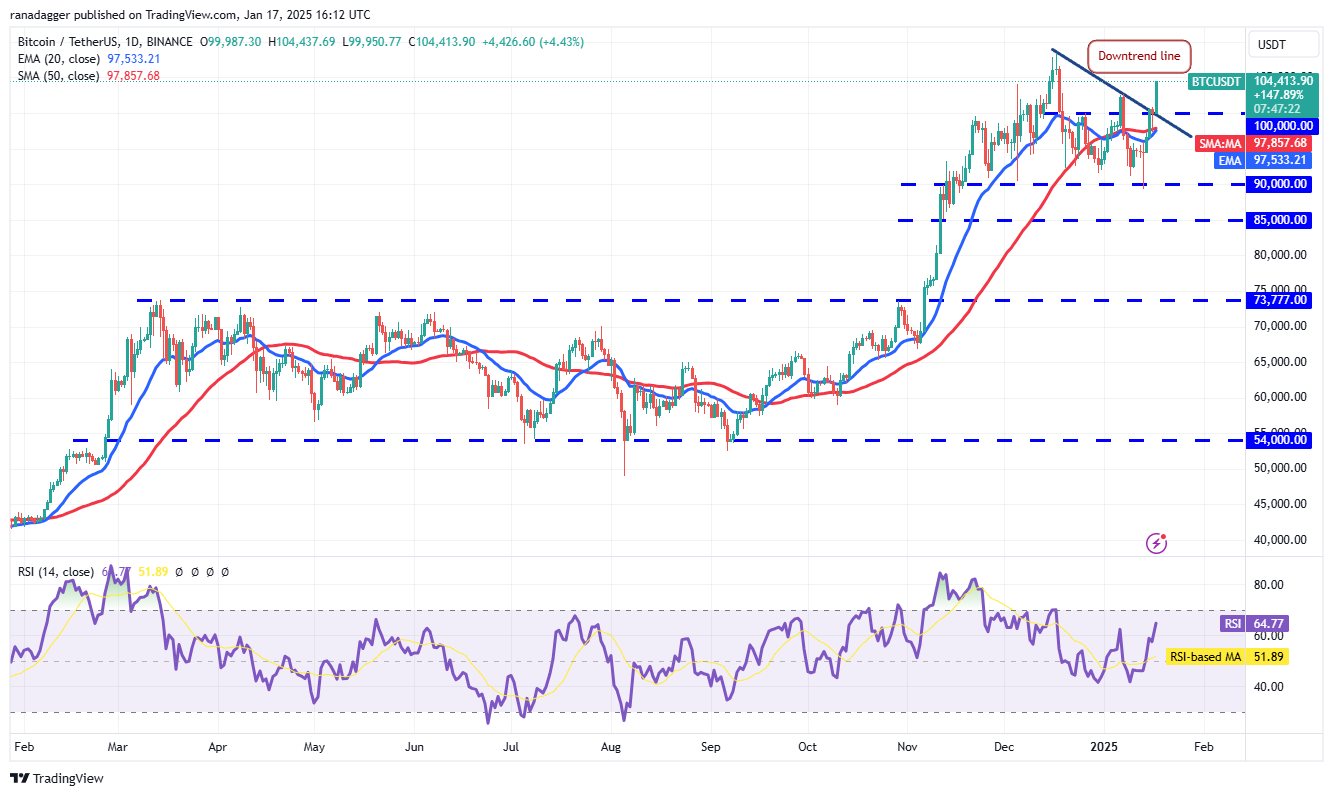The height and width of the screenshot is (796, 1333).
Task: Click the Sep label on the time axis
Action: [x=711, y=747]
